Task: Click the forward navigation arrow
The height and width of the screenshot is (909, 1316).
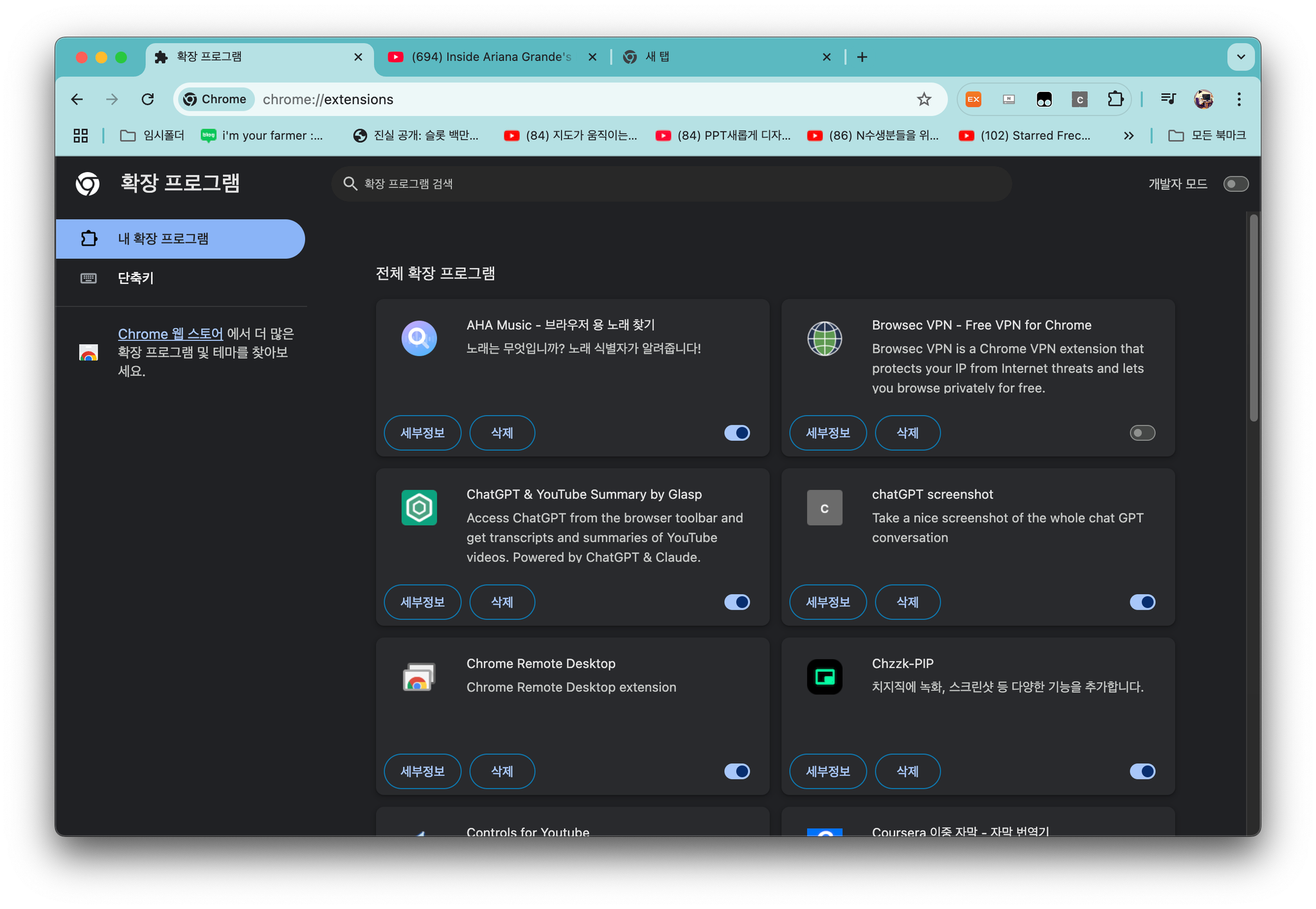Action: pos(112,99)
